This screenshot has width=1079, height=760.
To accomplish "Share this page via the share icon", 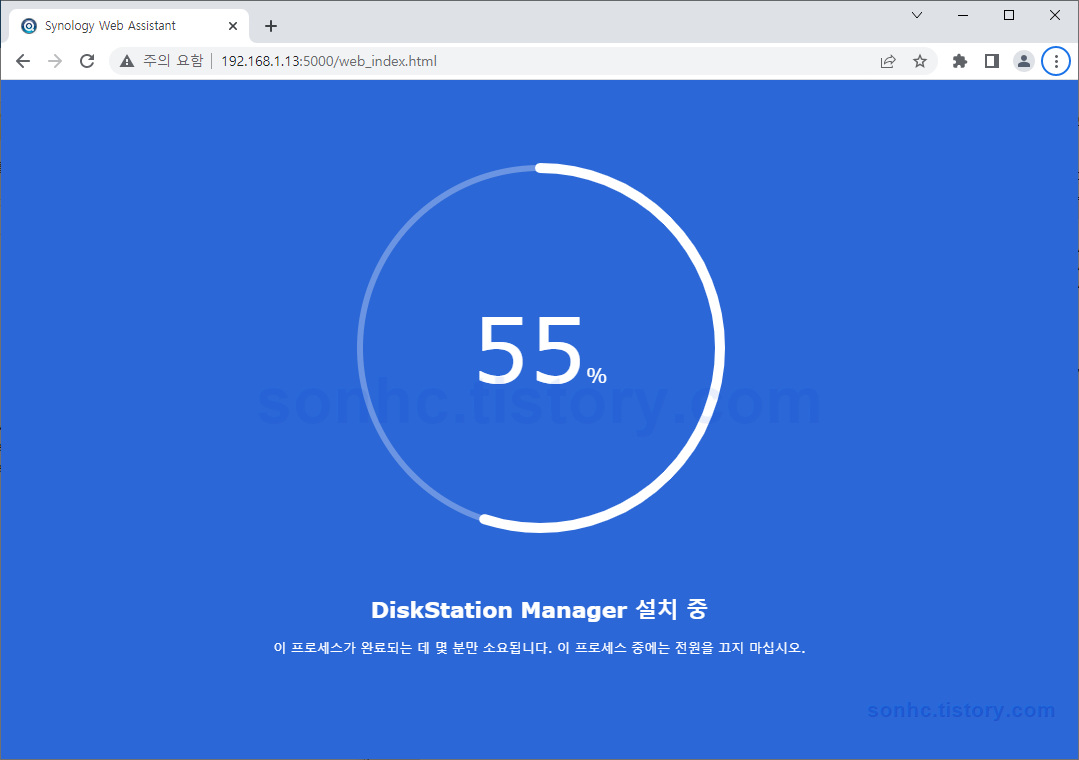I will pyautogui.click(x=888, y=61).
